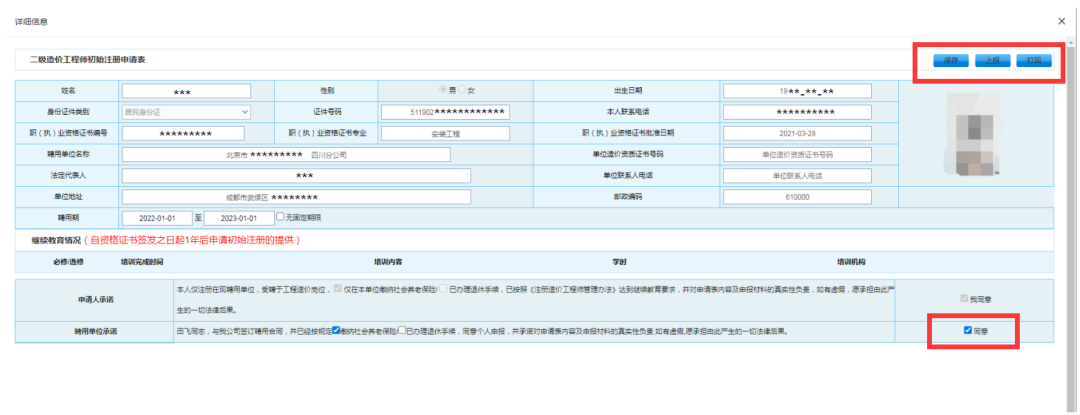Image resolution: width=1080 pixels, height=415 pixels.
Task: Click the 邮政编码 field showing 610000
Action: (x=796, y=196)
